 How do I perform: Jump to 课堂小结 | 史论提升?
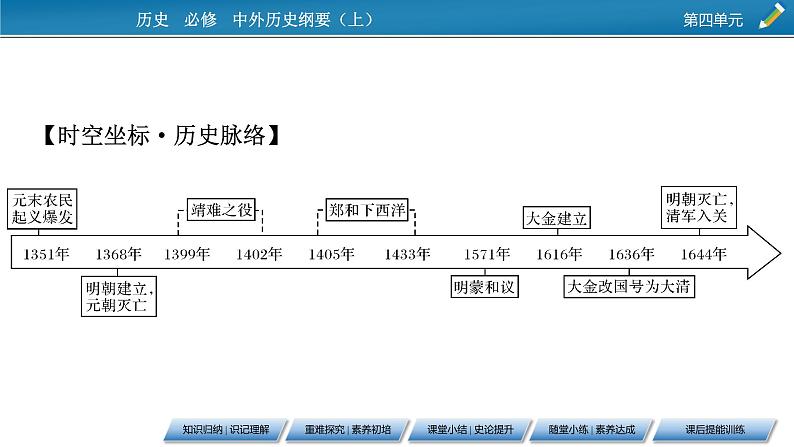coord(464,428)
